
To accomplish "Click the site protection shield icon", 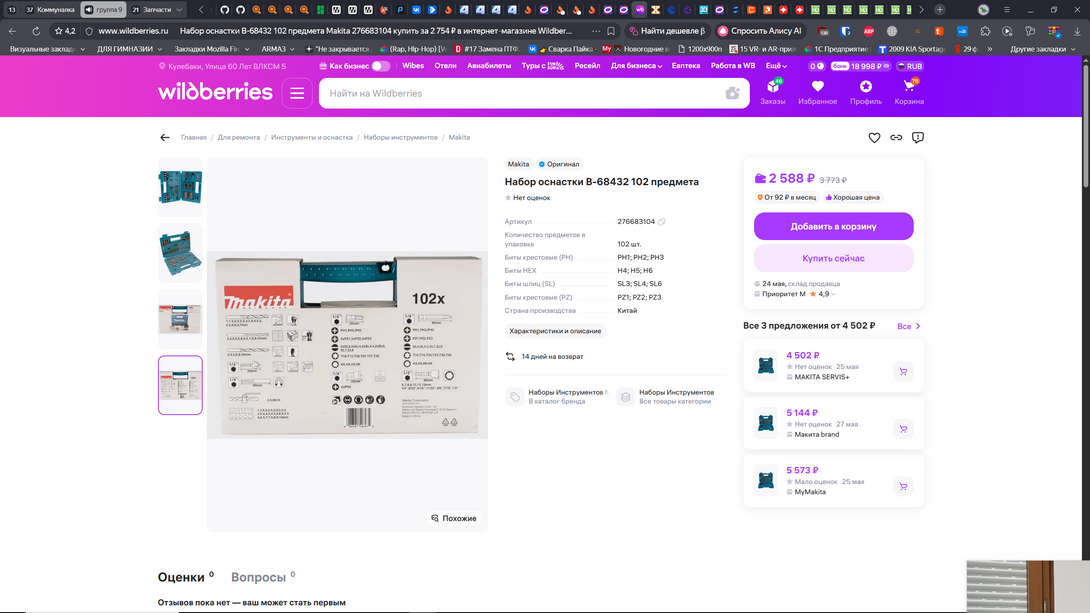I will click(x=89, y=31).
